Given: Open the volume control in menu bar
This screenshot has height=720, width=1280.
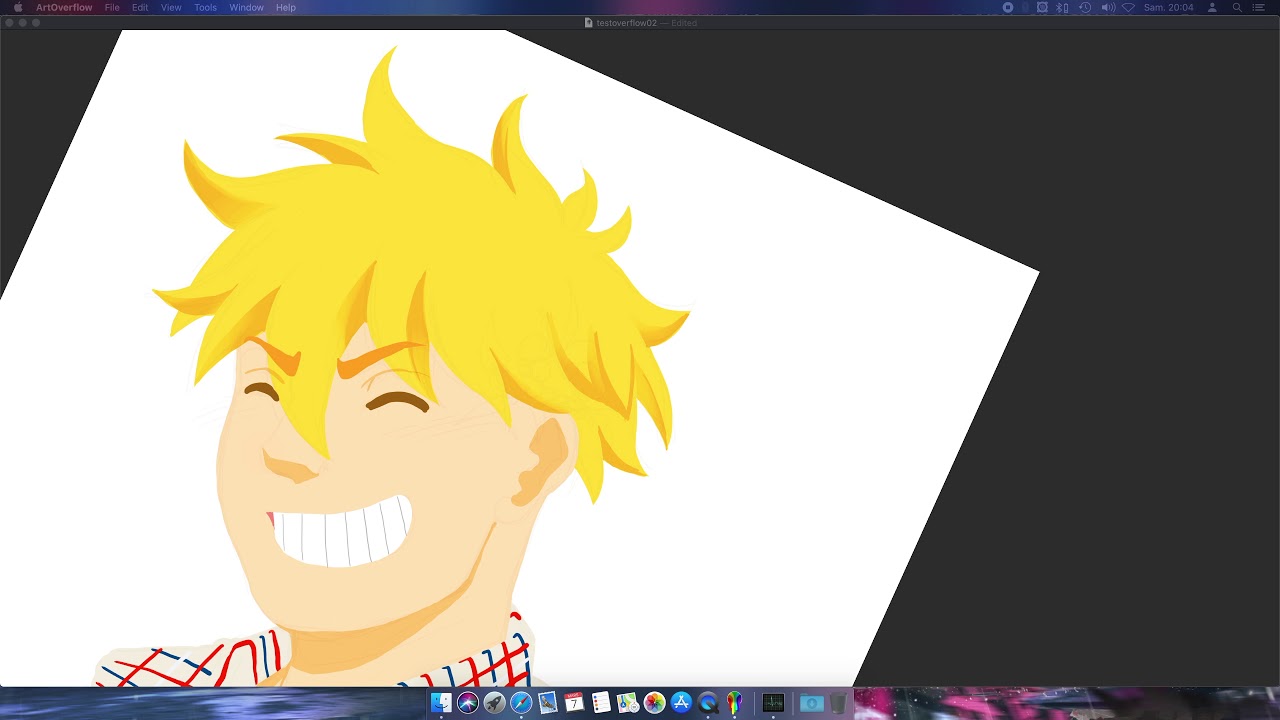Looking at the screenshot, I should click(1108, 7).
